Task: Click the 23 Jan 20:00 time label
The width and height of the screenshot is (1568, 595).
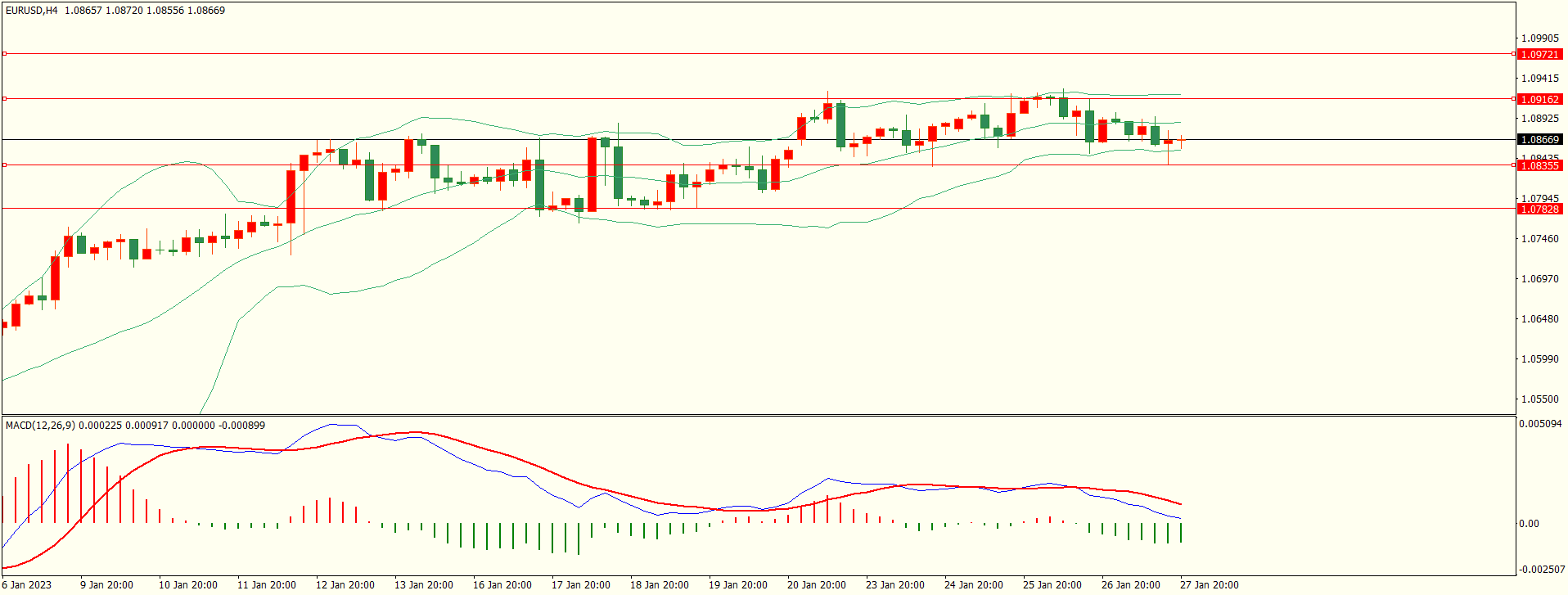Action: [x=895, y=585]
